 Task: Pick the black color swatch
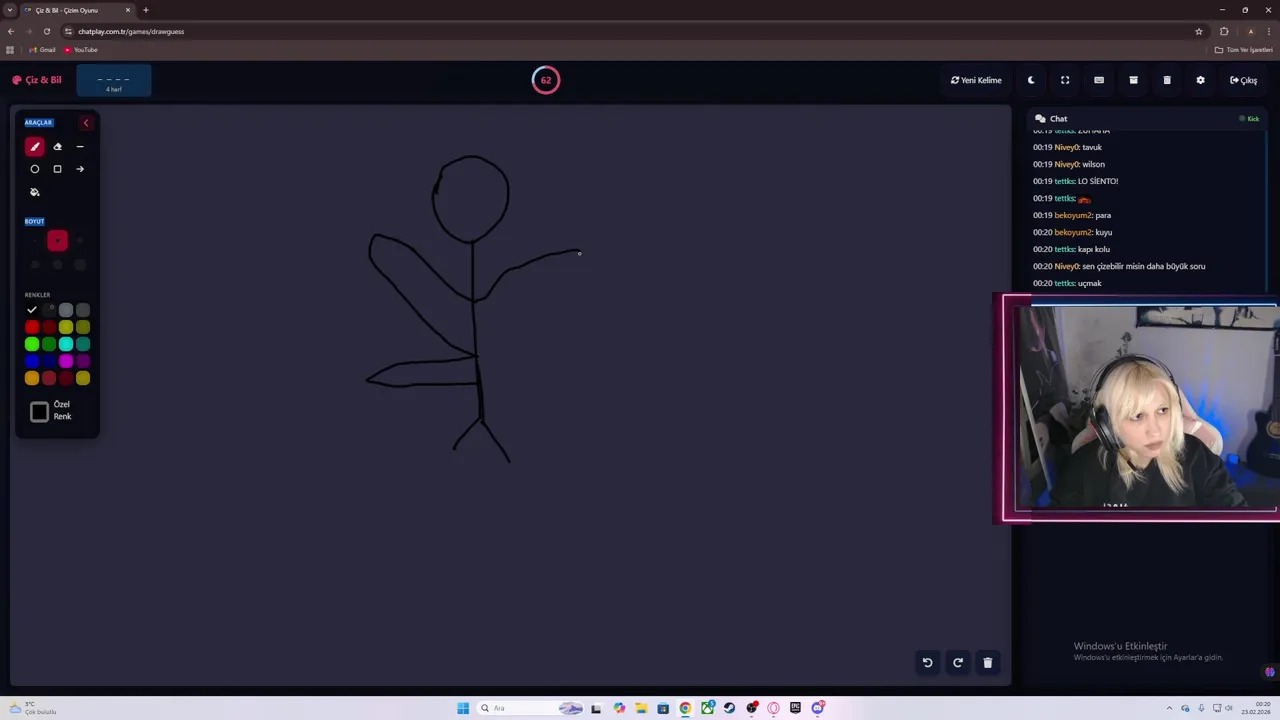[x=32, y=310]
